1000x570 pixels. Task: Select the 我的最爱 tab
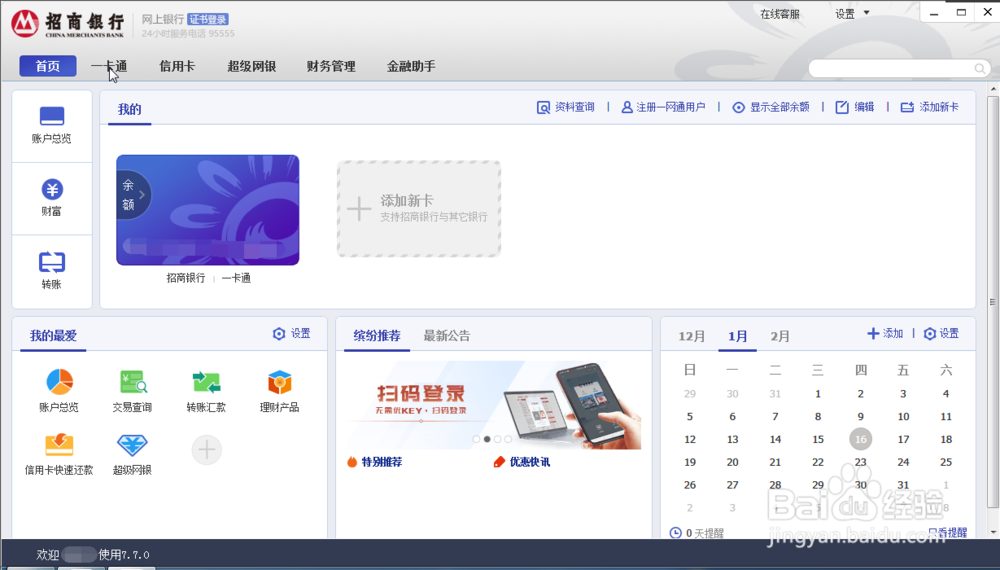[53, 336]
